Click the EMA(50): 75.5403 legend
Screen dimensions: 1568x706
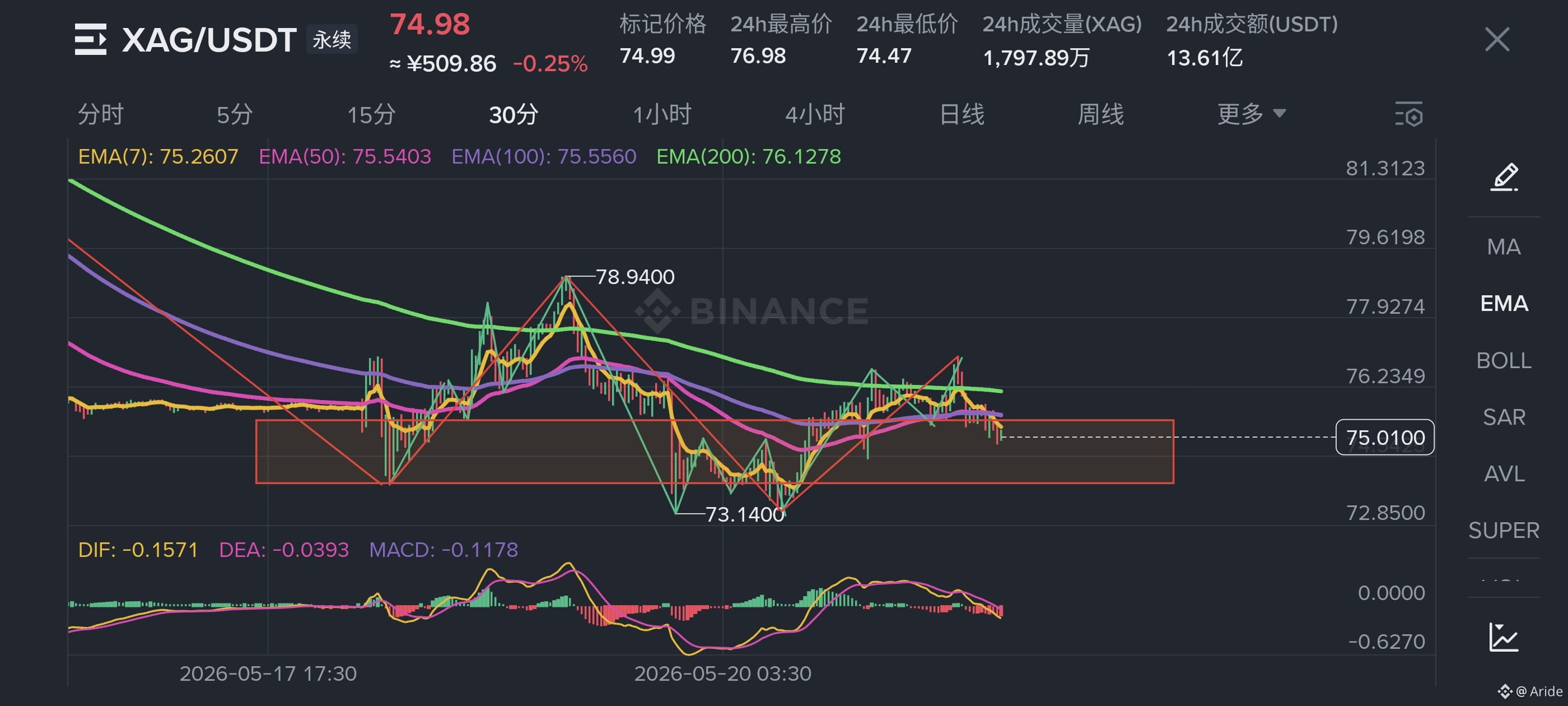[345, 156]
